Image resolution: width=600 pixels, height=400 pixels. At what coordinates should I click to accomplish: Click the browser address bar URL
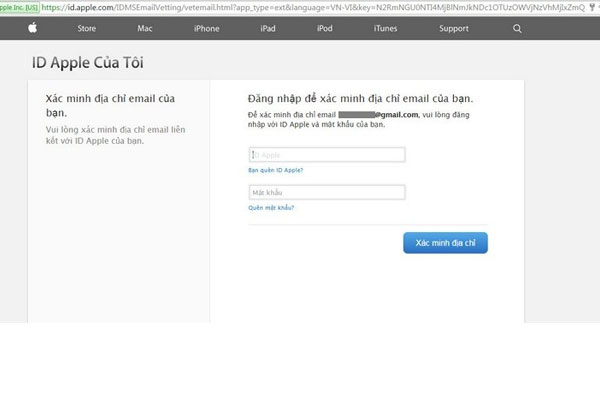tap(313, 7)
